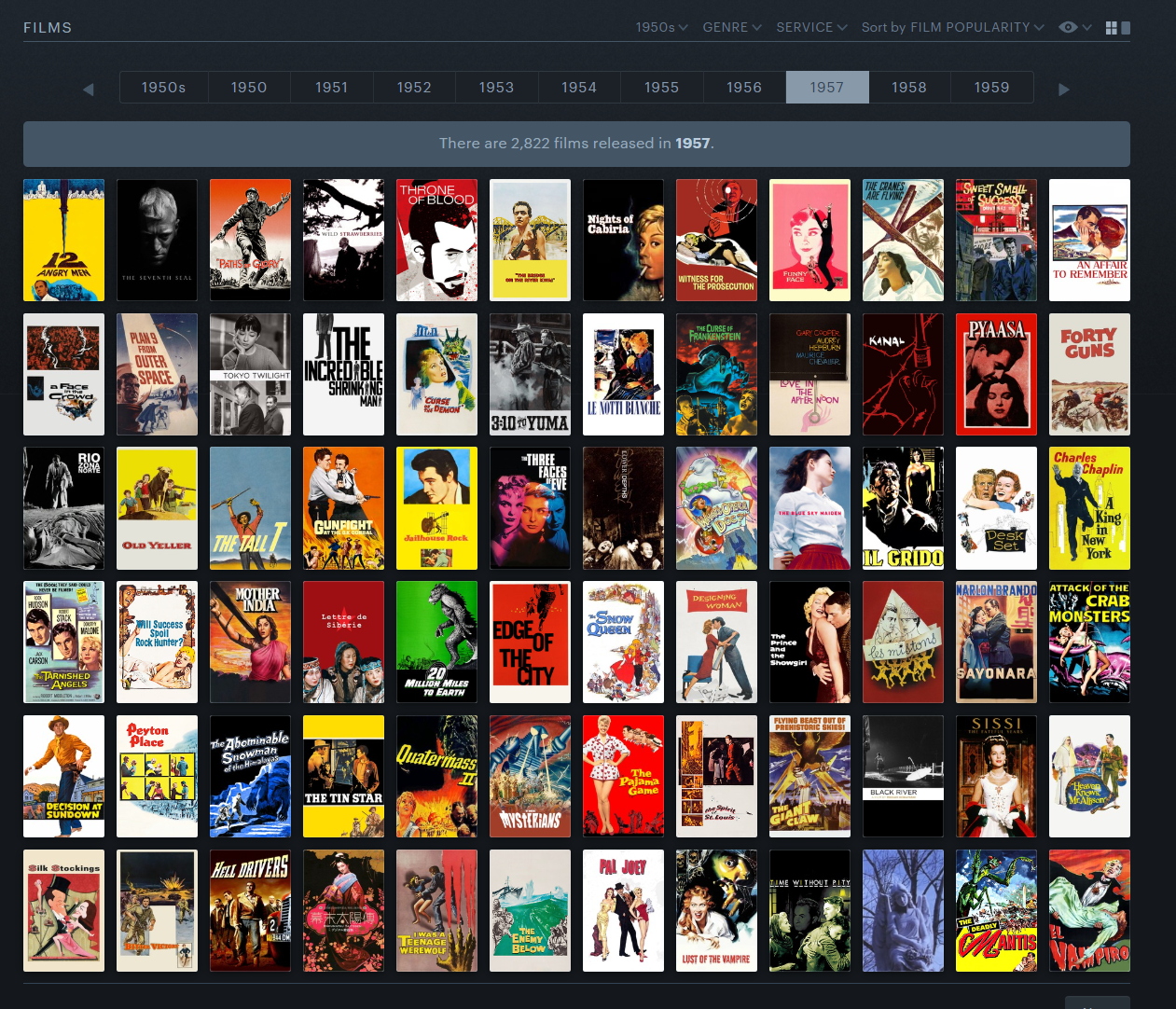Open the SERVICE filter dropdown
Screen dimensions: 1176x1009
(x=811, y=27)
